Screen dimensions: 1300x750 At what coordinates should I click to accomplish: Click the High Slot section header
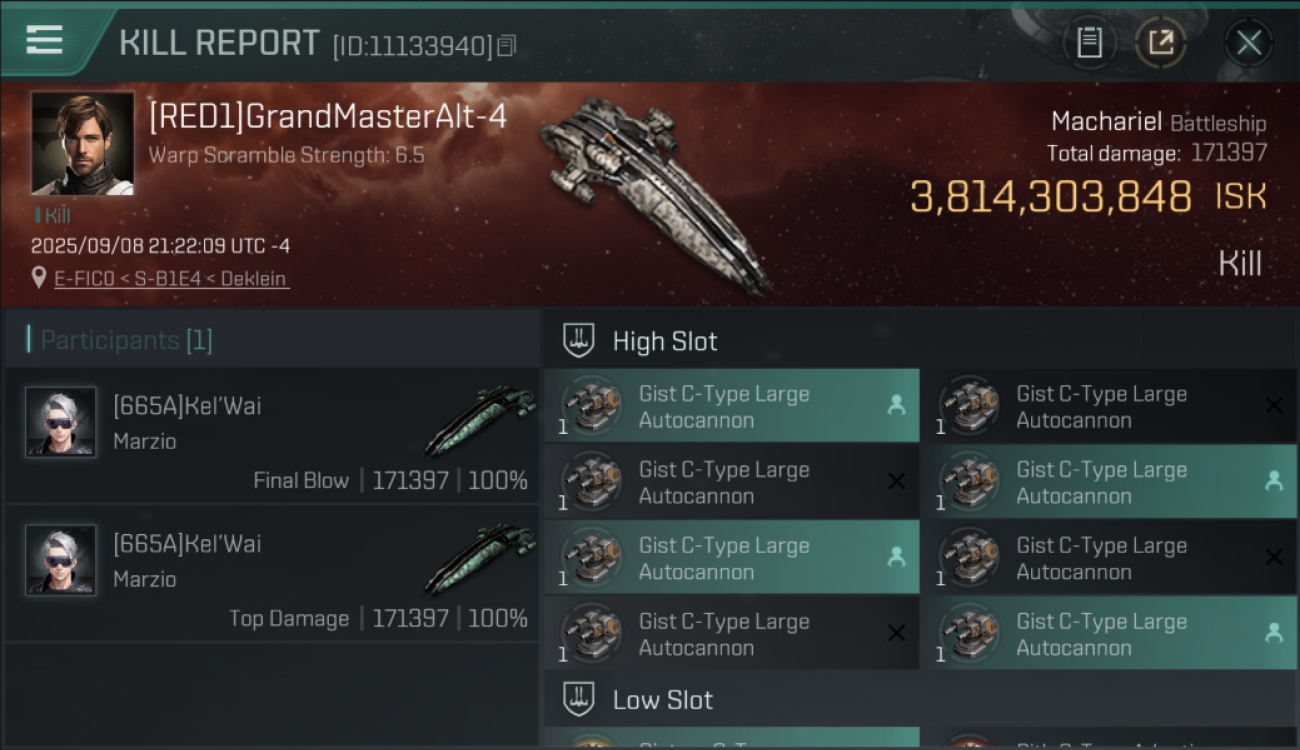[665, 341]
